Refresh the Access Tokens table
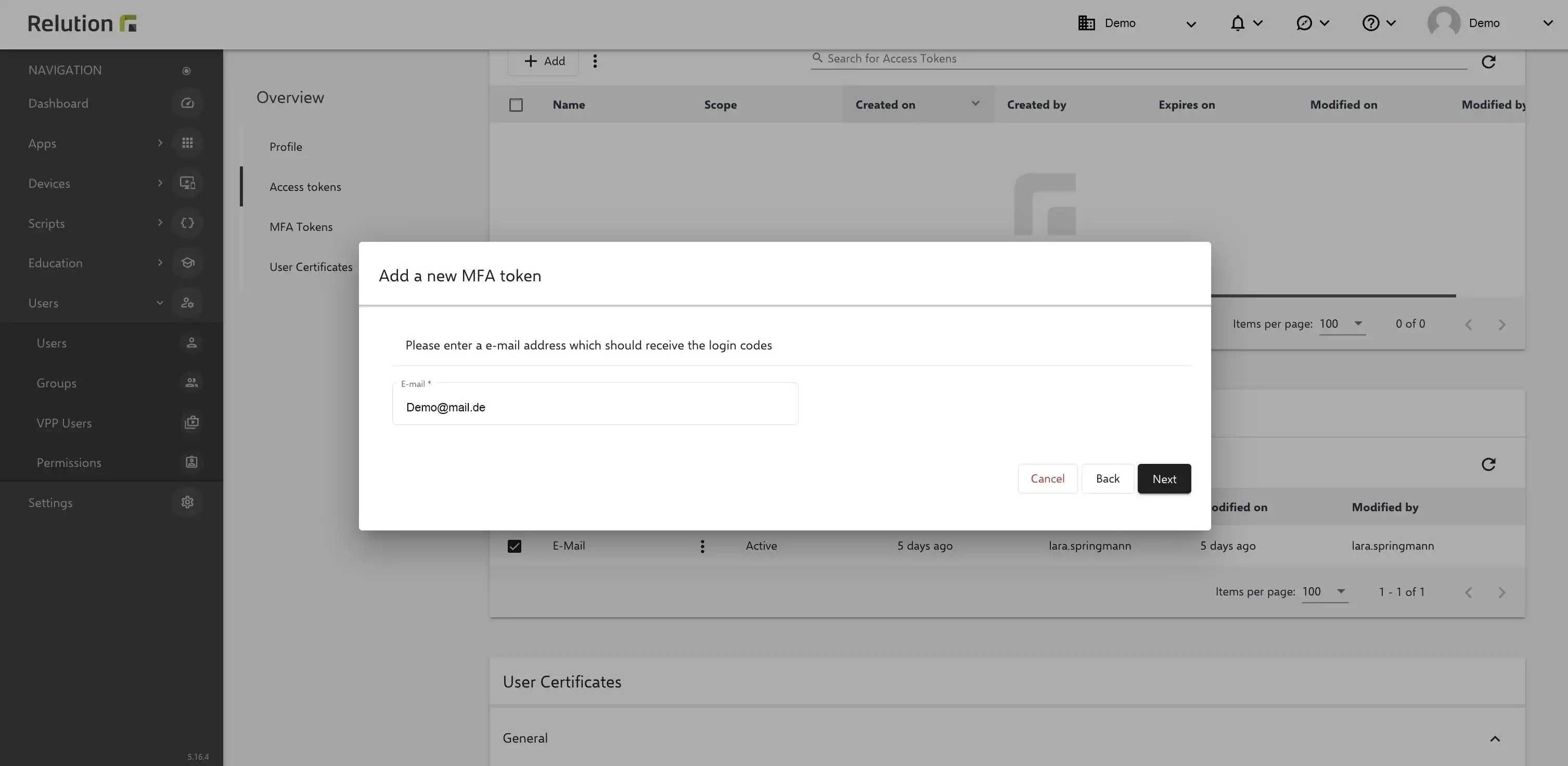The width and height of the screenshot is (1568, 766). [x=1488, y=61]
